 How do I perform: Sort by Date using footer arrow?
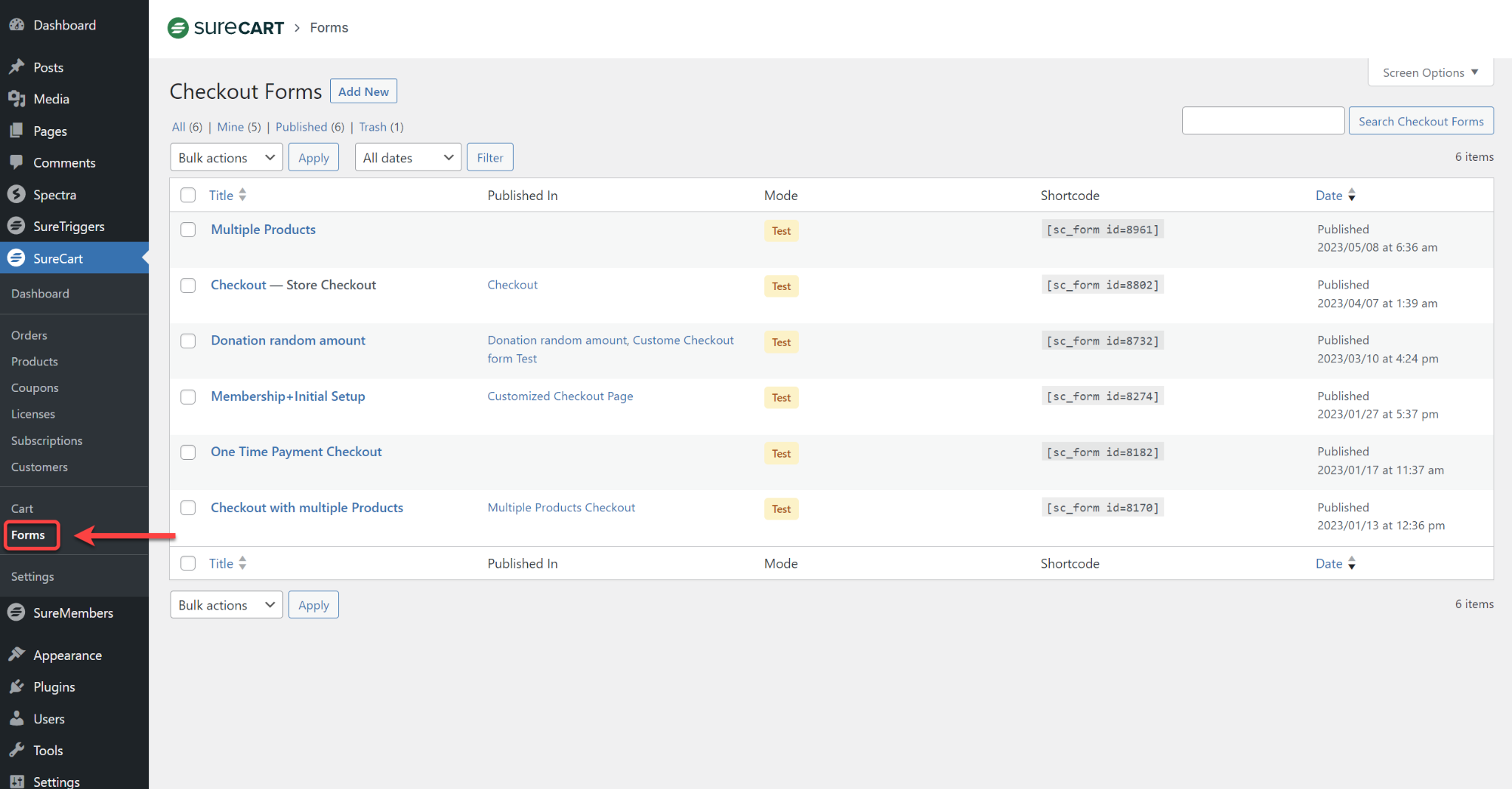[x=1352, y=563]
